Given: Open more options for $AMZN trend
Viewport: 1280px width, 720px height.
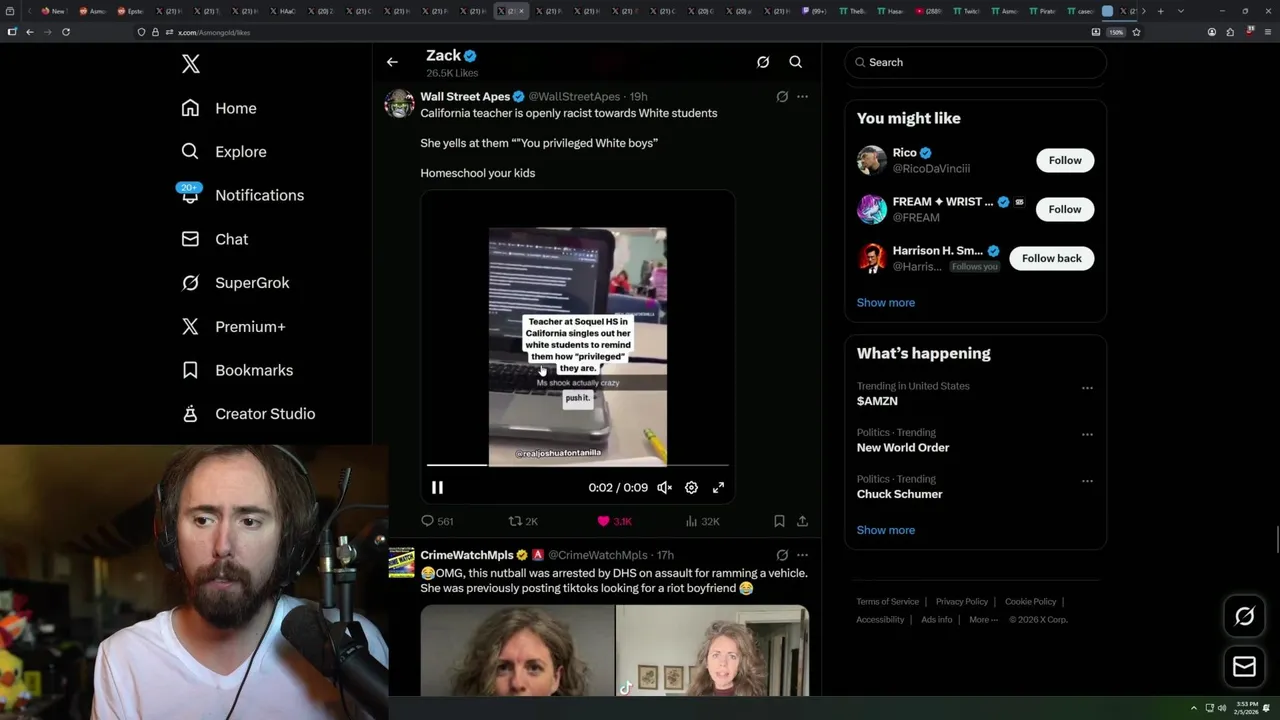Looking at the screenshot, I should click(x=1087, y=388).
